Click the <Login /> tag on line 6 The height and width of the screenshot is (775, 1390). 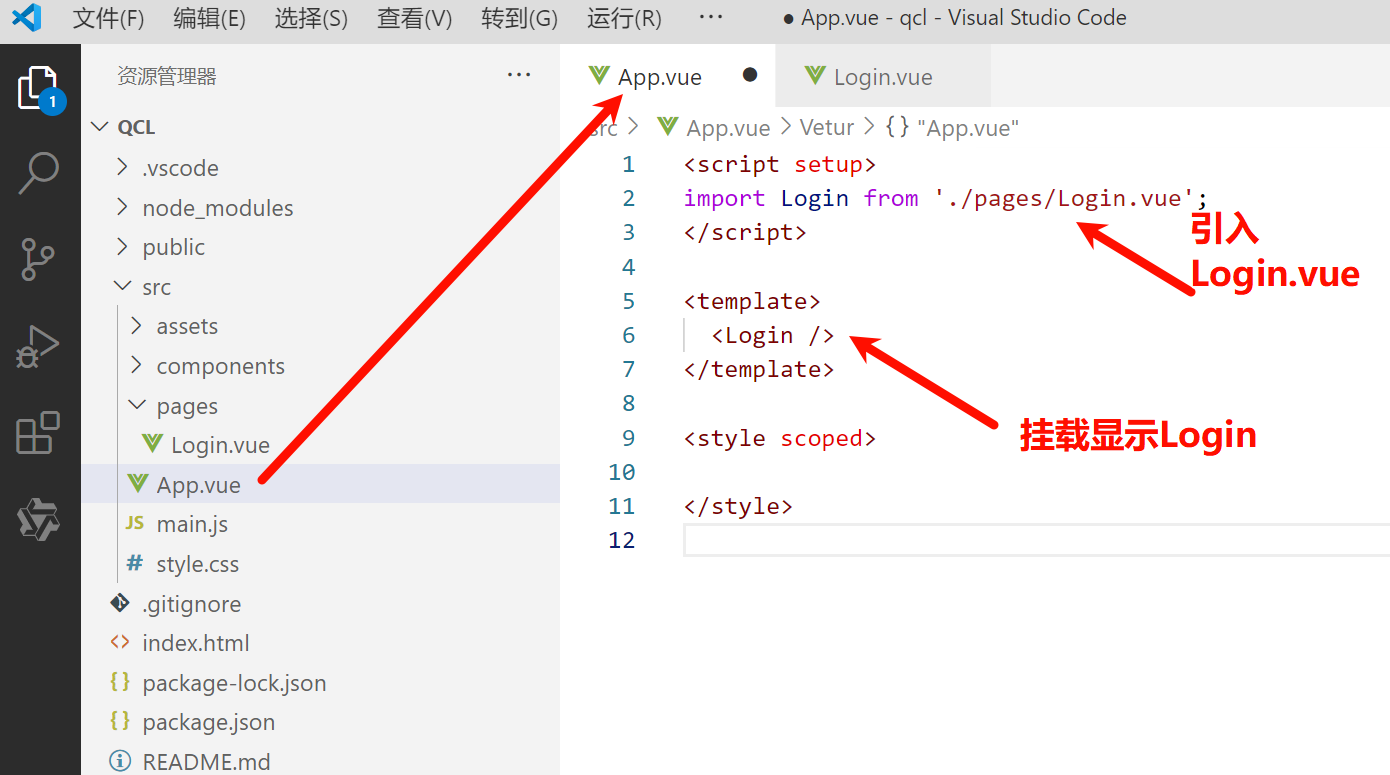(773, 335)
